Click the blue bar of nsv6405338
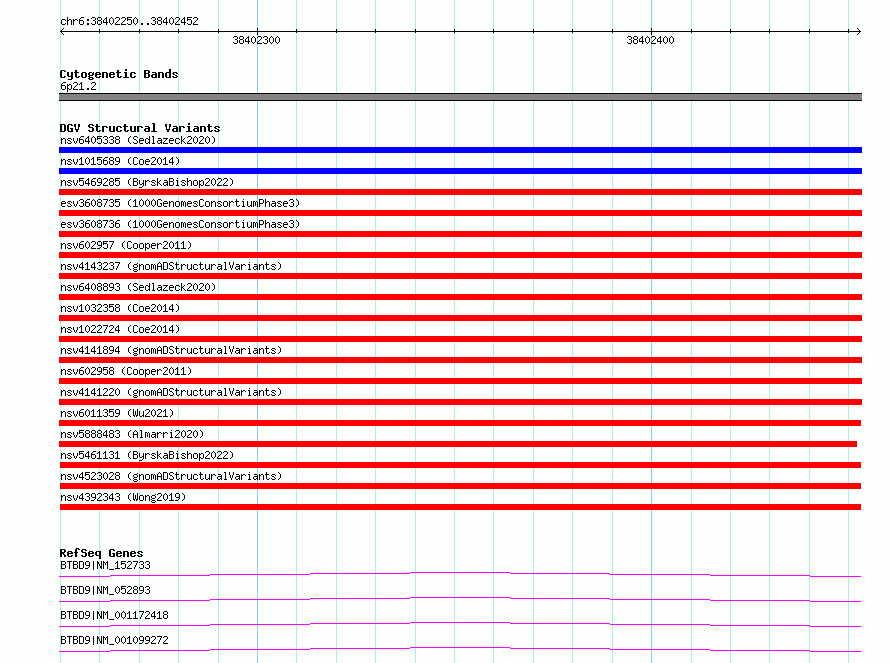 pyautogui.click(x=460, y=150)
